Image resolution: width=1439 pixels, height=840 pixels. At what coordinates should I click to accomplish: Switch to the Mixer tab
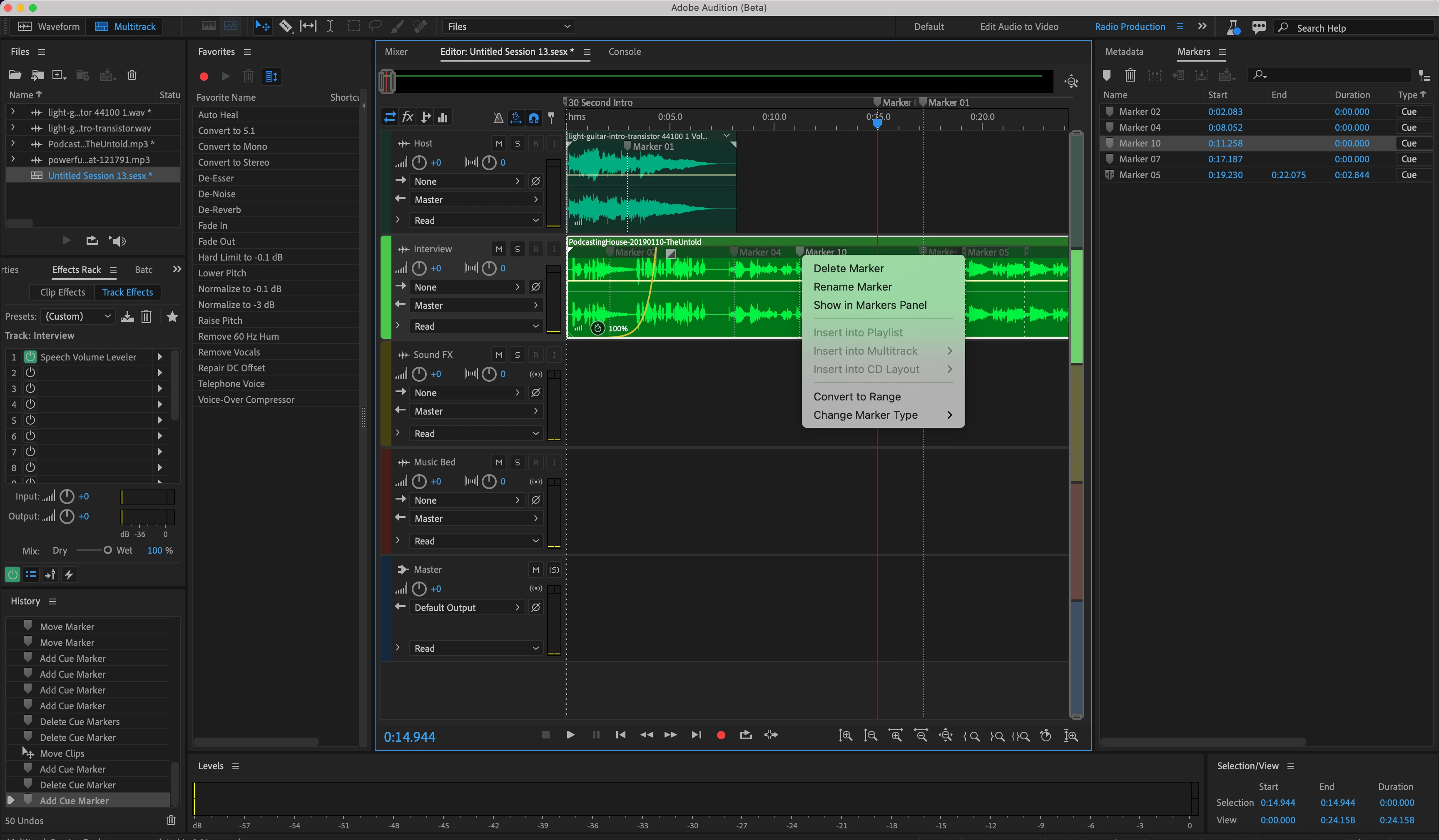396,51
